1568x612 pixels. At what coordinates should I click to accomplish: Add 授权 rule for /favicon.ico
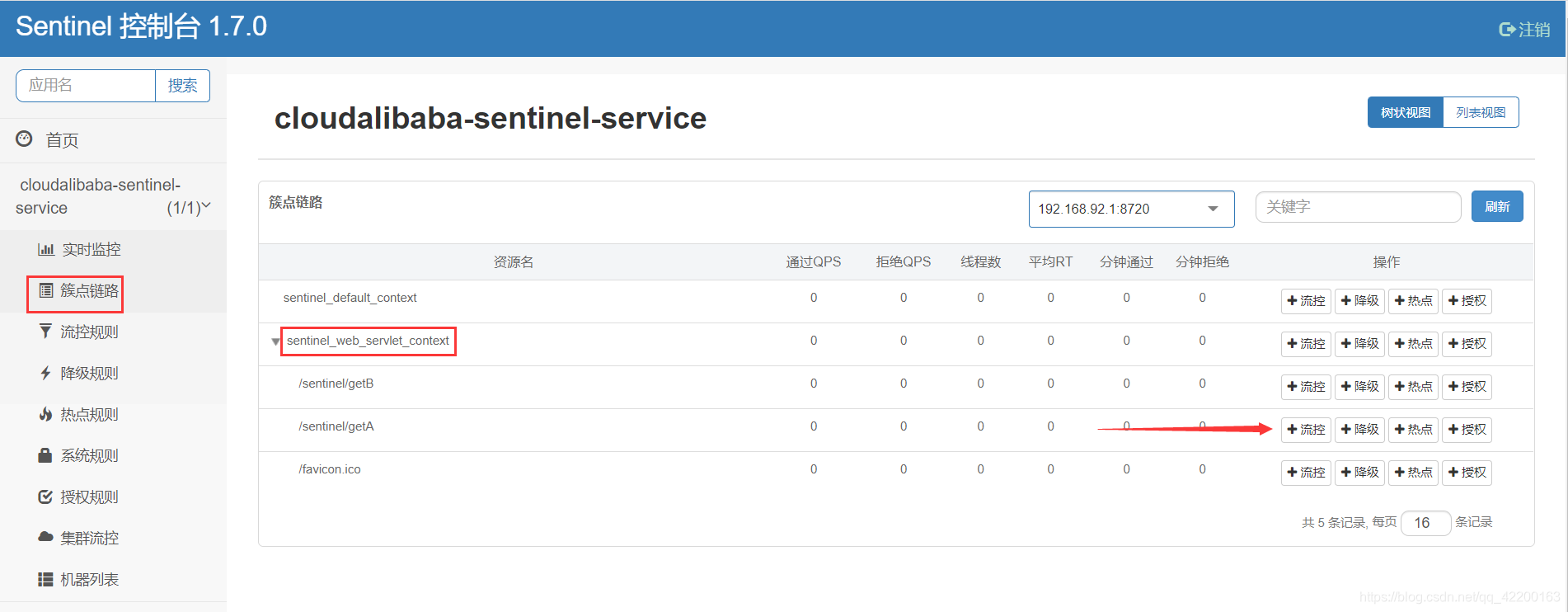(1467, 473)
